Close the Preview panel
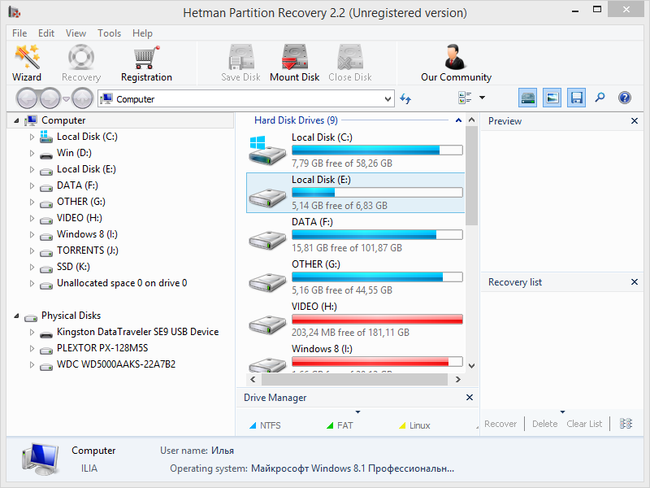This screenshot has width=650, height=488. (x=634, y=121)
